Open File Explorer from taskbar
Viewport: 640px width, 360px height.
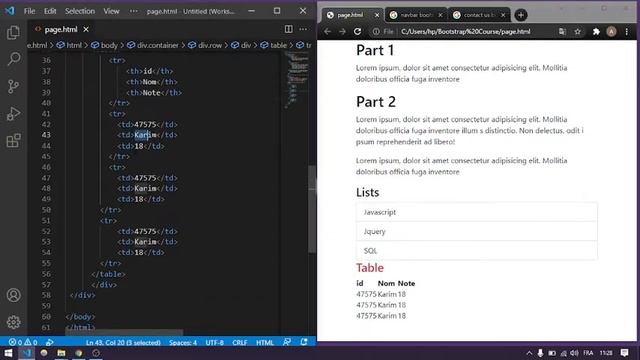pos(61,353)
